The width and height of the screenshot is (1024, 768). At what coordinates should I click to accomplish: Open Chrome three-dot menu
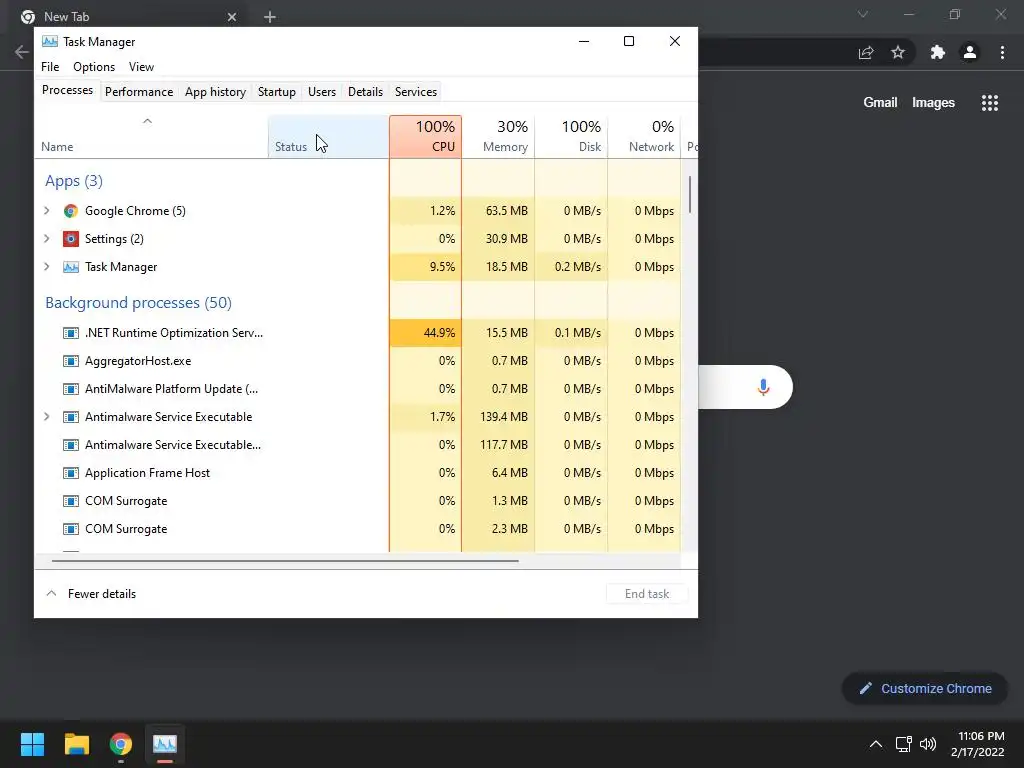1002,52
